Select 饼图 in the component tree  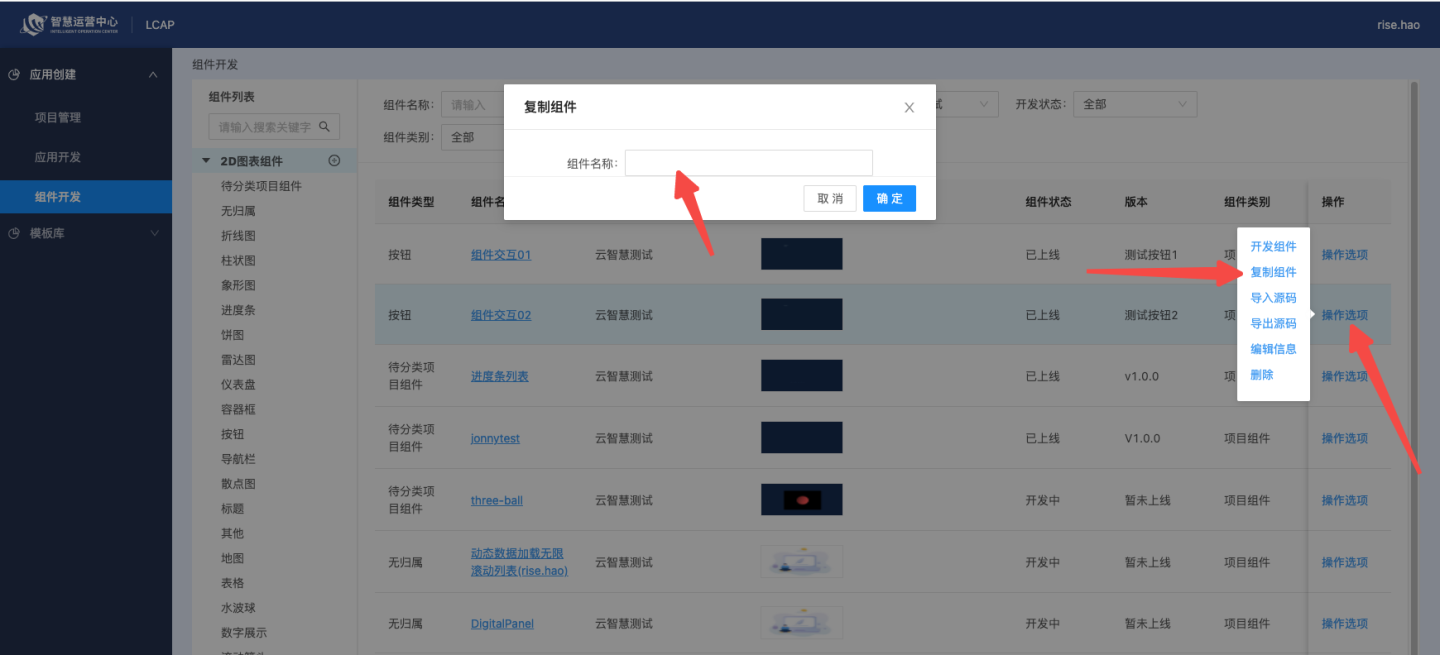232,335
